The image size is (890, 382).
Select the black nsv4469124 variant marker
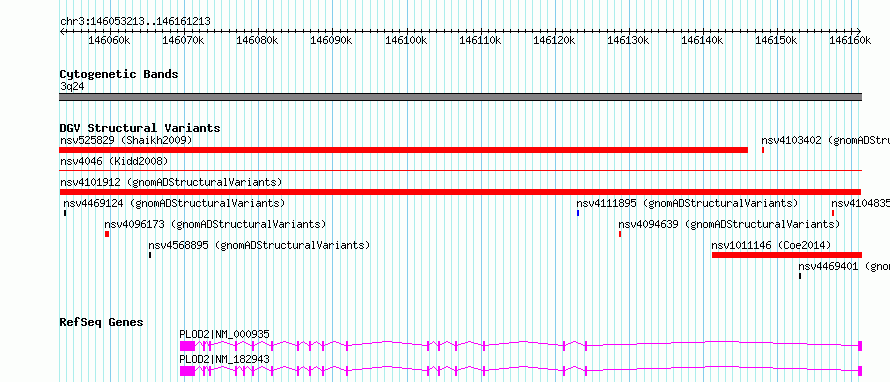65,213
